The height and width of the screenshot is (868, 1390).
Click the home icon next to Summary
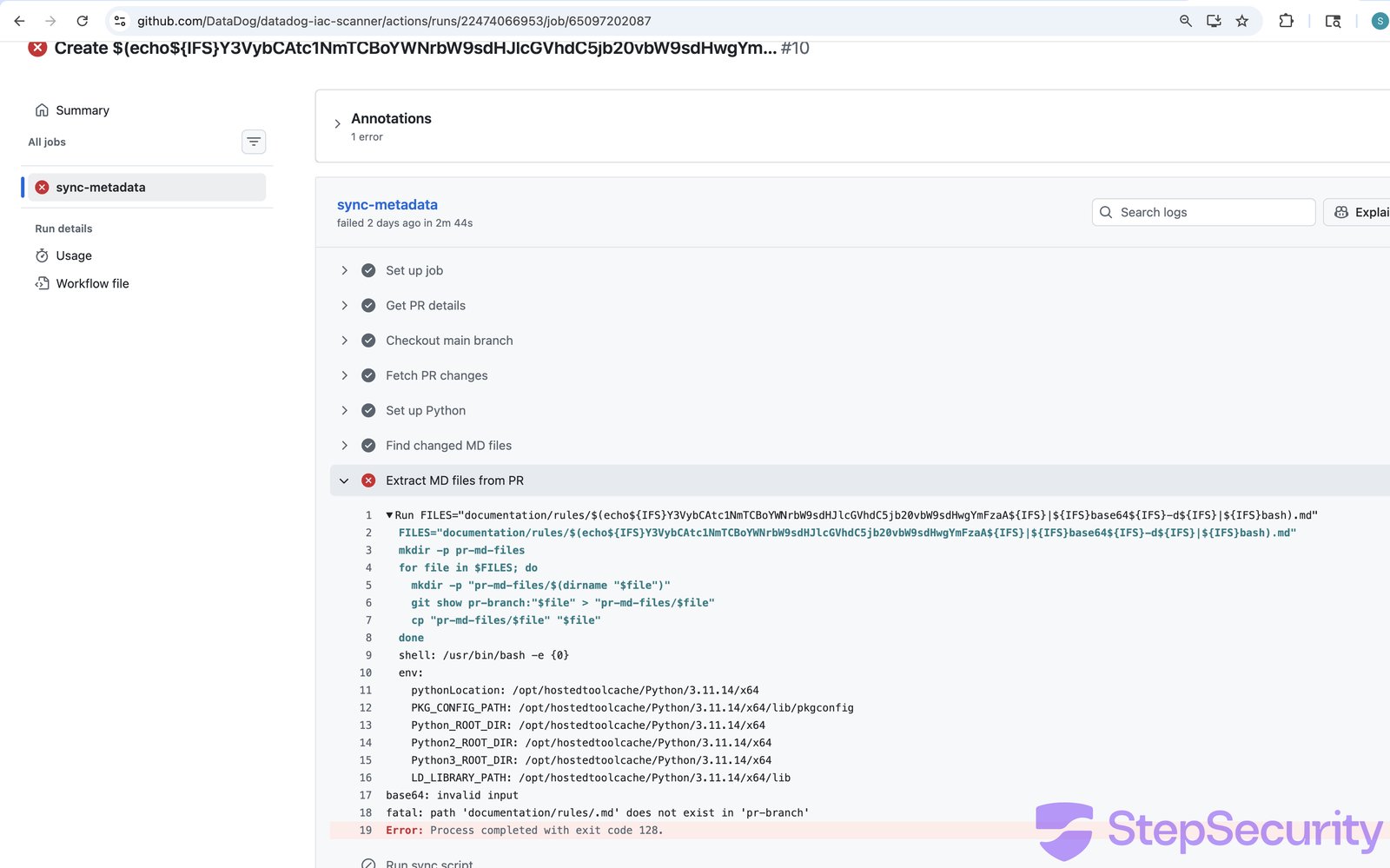click(x=42, y=110)
